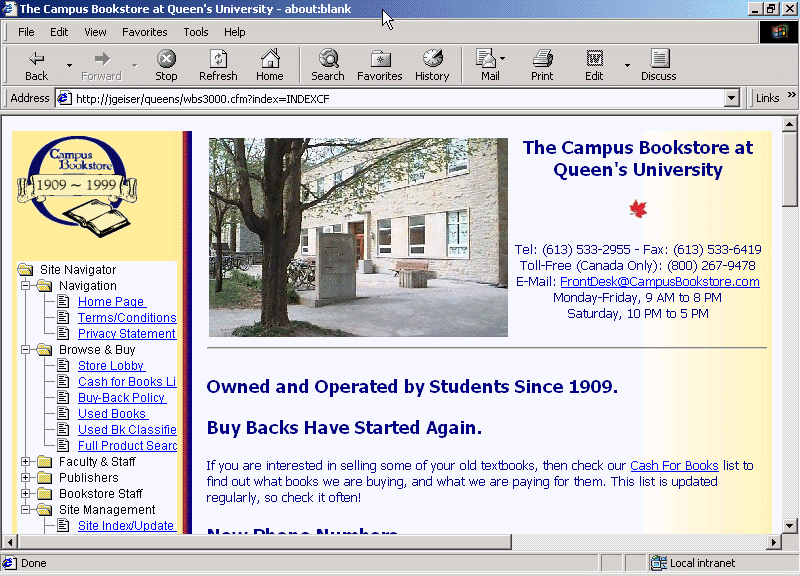Click the document icon beside Home Page

click(63, 302)
